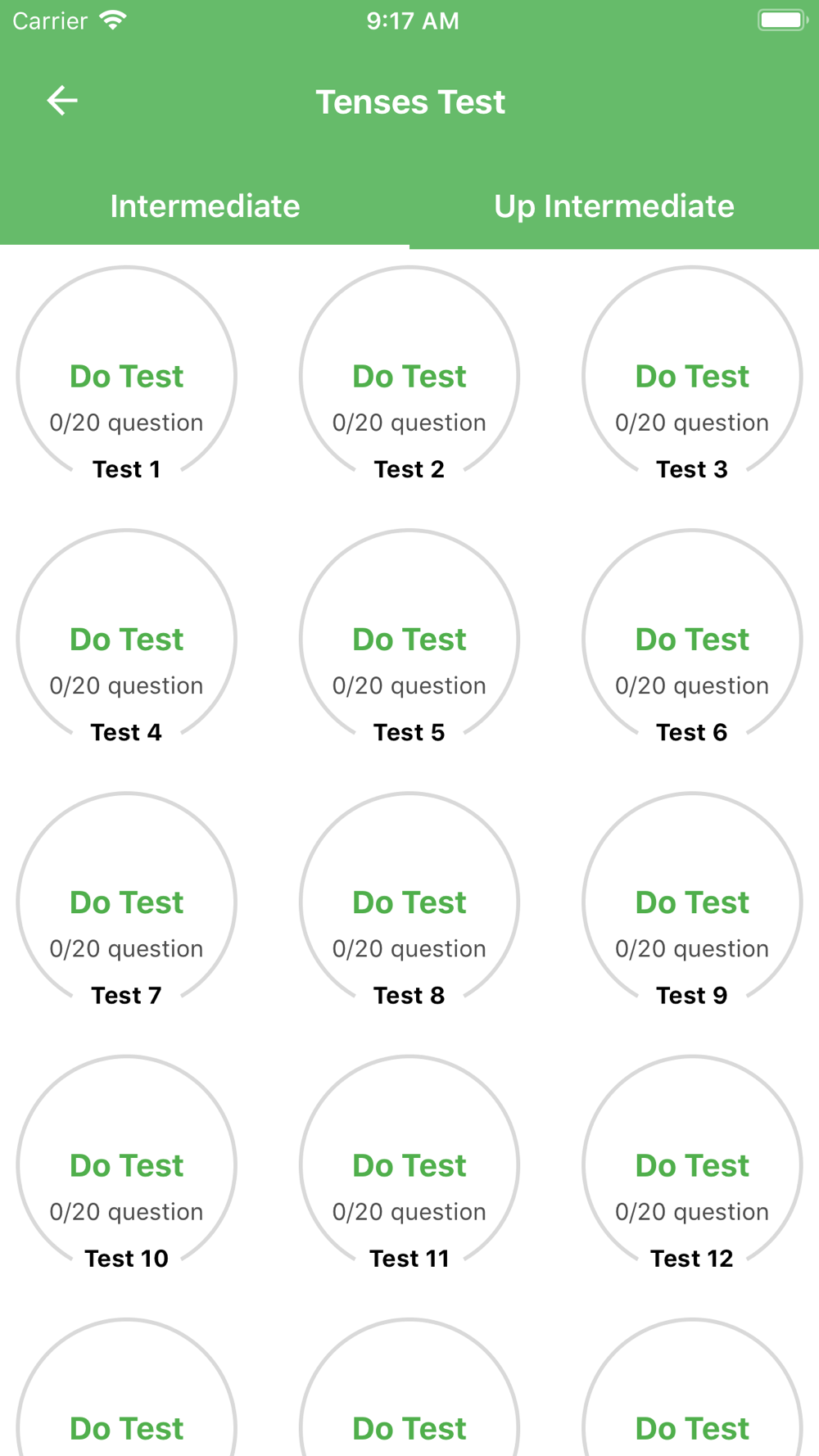Open the bottom-right partially visible Do Test
The height and width of the screenshot is (1456, 819).
[x=692, y=1428]
